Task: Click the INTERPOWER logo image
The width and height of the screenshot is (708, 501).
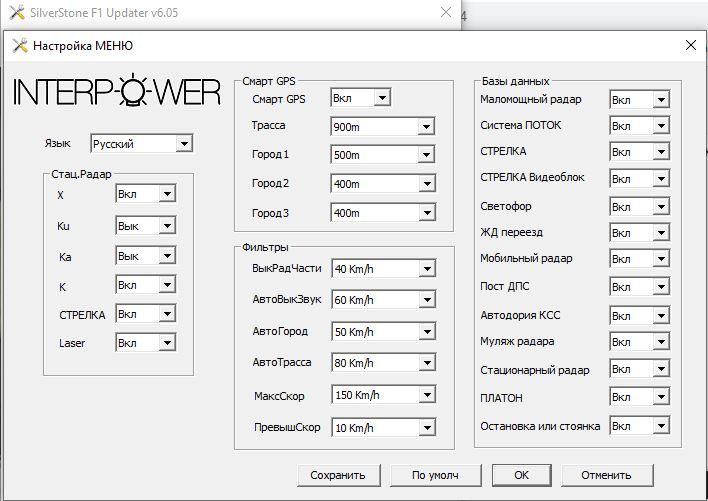Action: 116,91
